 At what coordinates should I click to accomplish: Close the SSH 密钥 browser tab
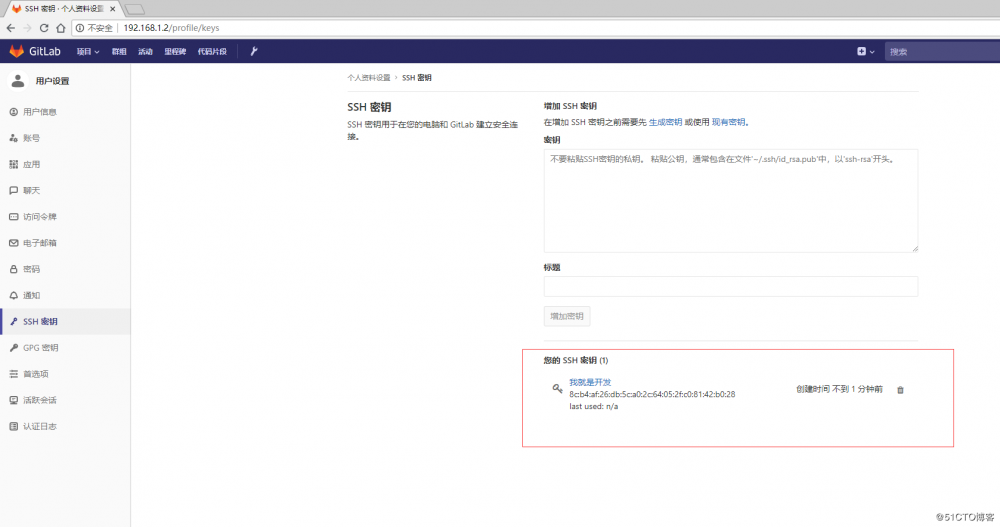112,9
